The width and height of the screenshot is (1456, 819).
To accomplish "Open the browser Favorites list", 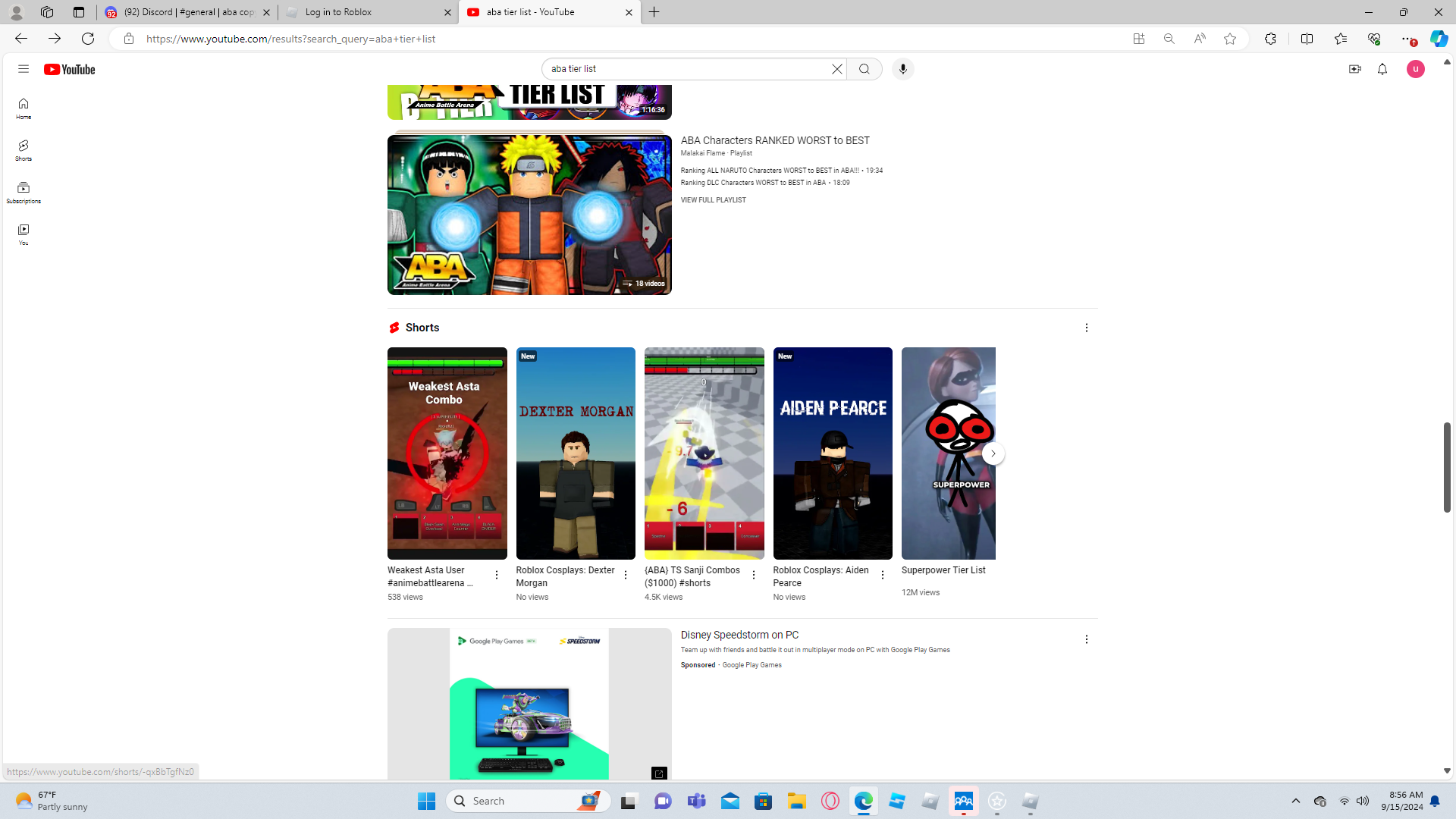I will click(1341, 39).
